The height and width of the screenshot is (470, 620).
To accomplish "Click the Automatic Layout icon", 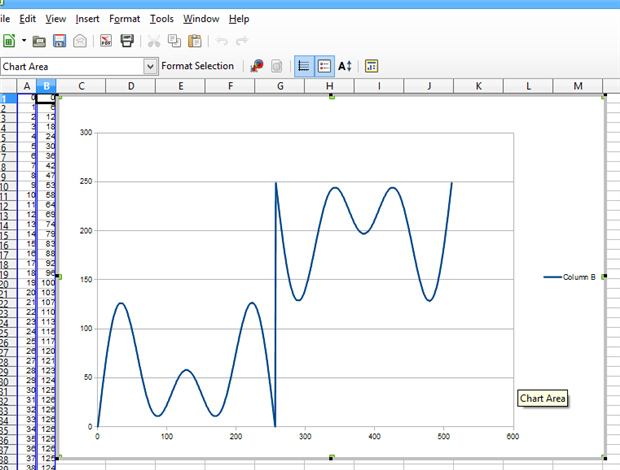I will pos(371,66).
